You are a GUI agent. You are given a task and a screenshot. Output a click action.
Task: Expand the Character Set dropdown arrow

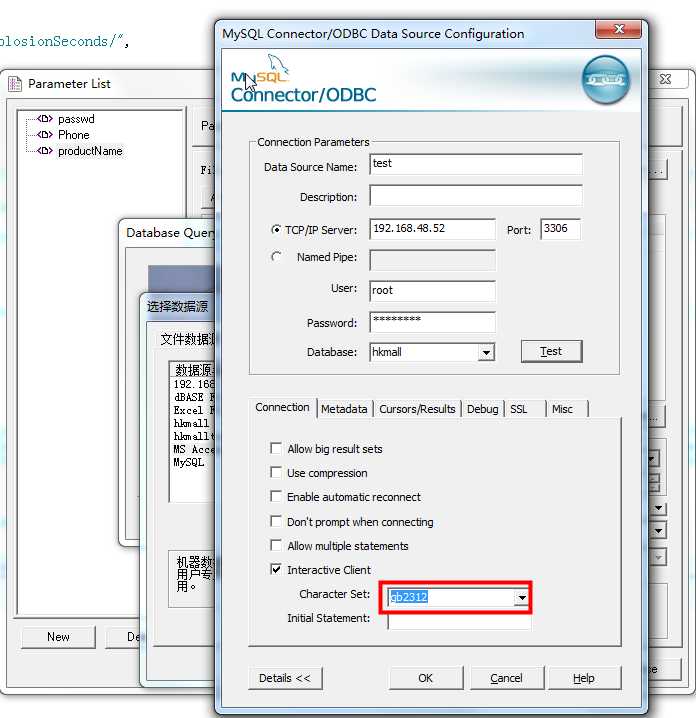(x=522, y=597)
